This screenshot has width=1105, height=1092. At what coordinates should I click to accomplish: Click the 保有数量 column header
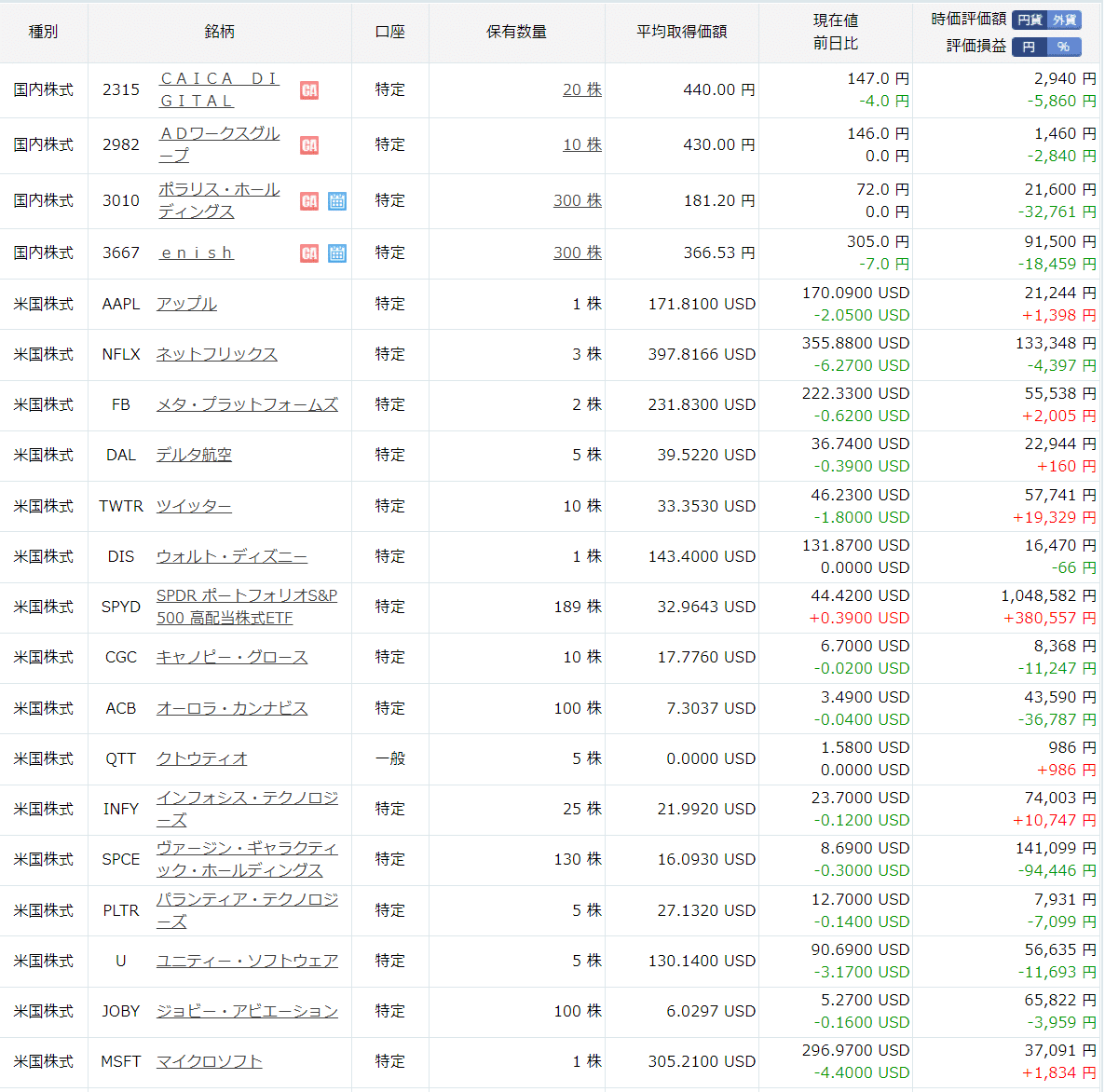click(x=516, y=32)
